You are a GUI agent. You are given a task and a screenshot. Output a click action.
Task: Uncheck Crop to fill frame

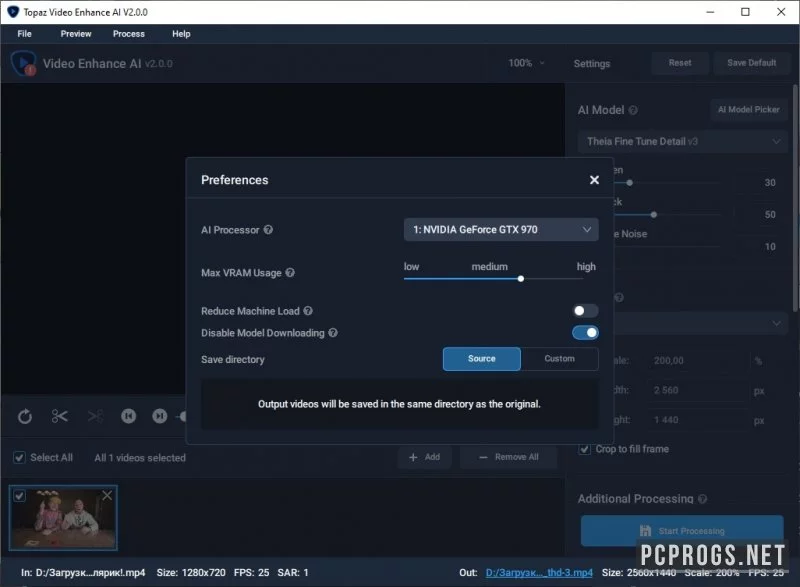point(585,449)
